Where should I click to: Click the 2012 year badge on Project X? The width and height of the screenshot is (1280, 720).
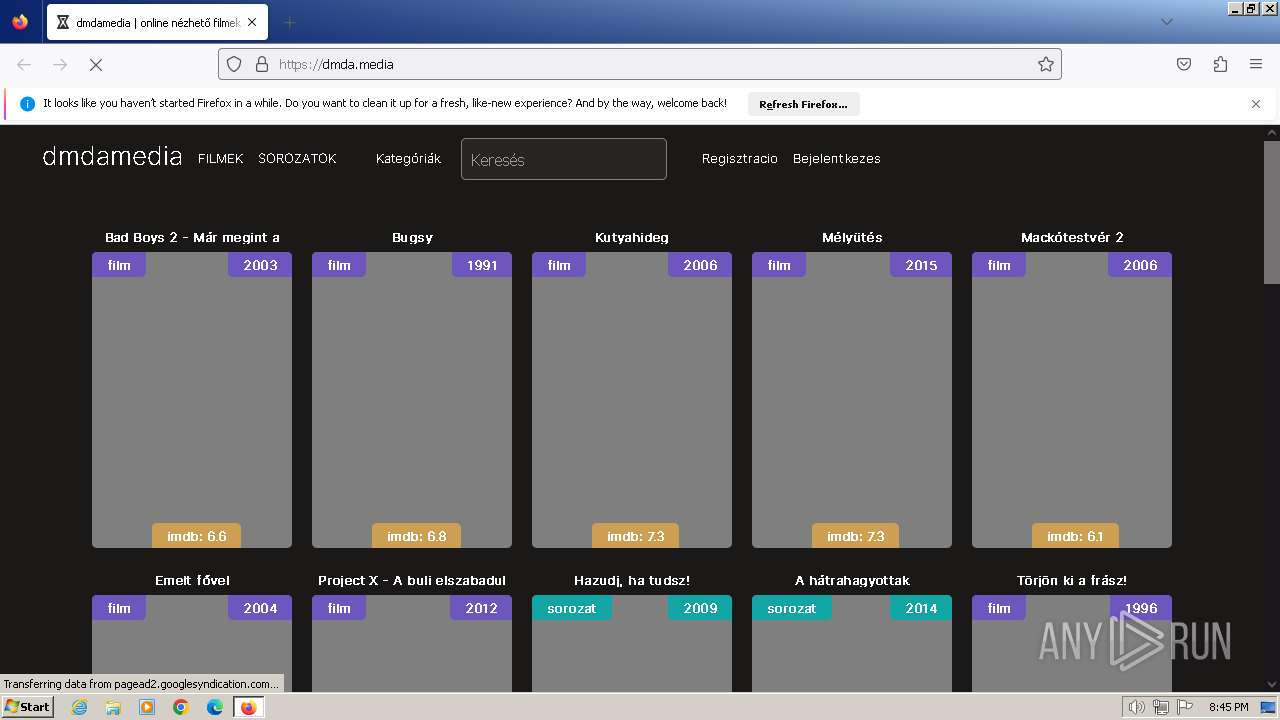tap(481, 608)
